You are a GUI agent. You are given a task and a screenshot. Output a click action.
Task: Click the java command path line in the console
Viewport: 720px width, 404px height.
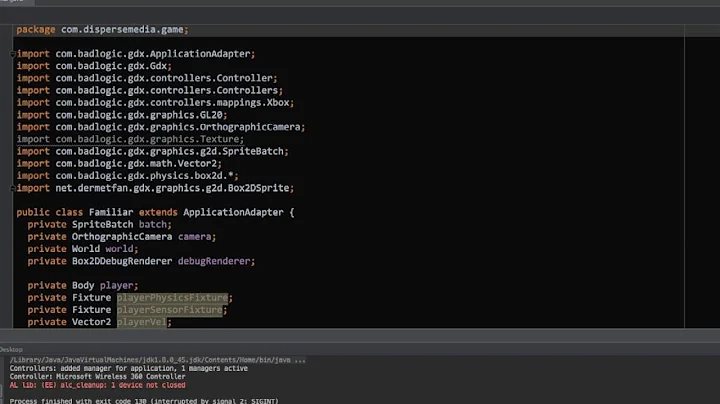158,360
